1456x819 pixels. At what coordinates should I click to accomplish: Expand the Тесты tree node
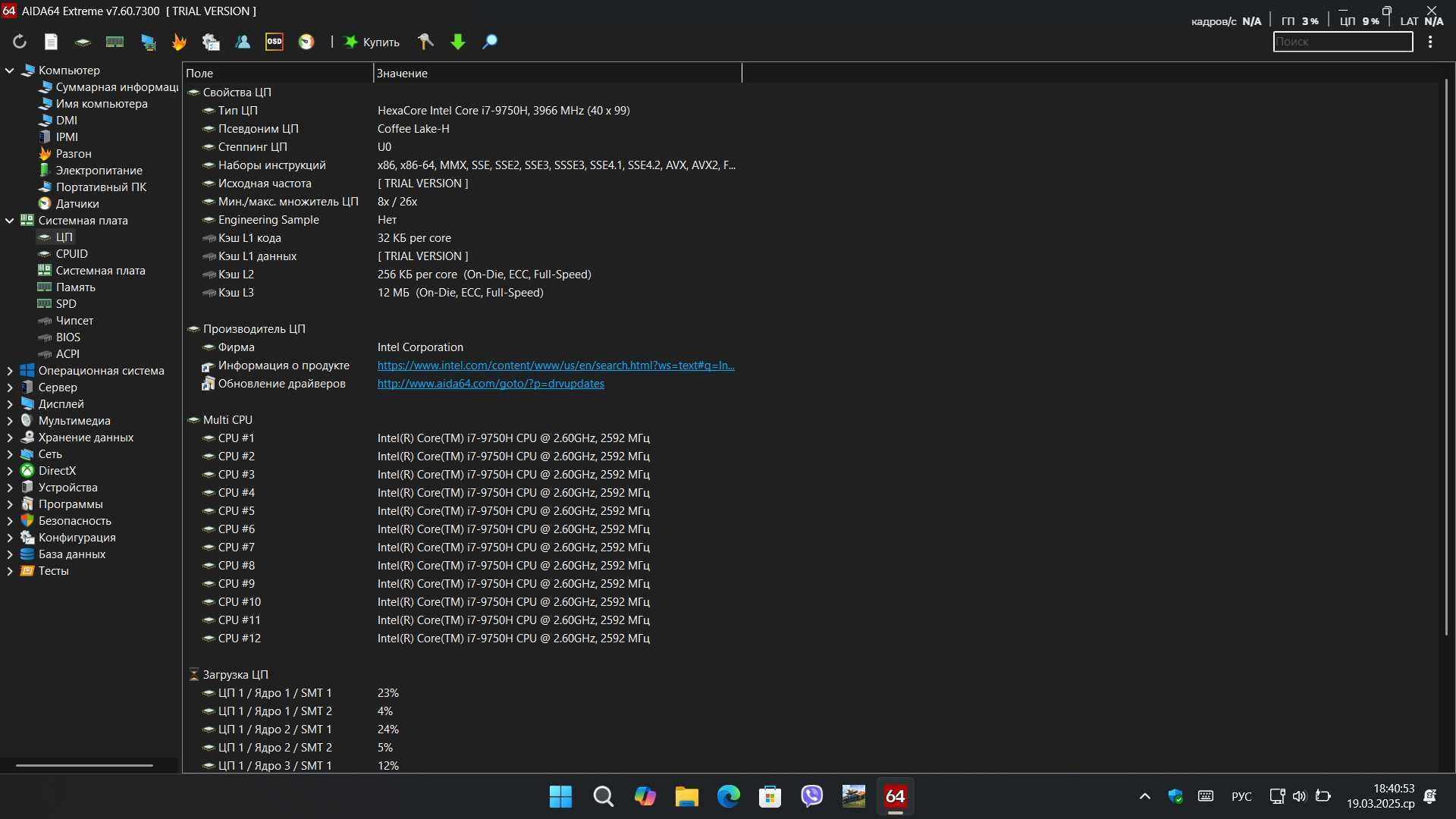pos(10,570)
